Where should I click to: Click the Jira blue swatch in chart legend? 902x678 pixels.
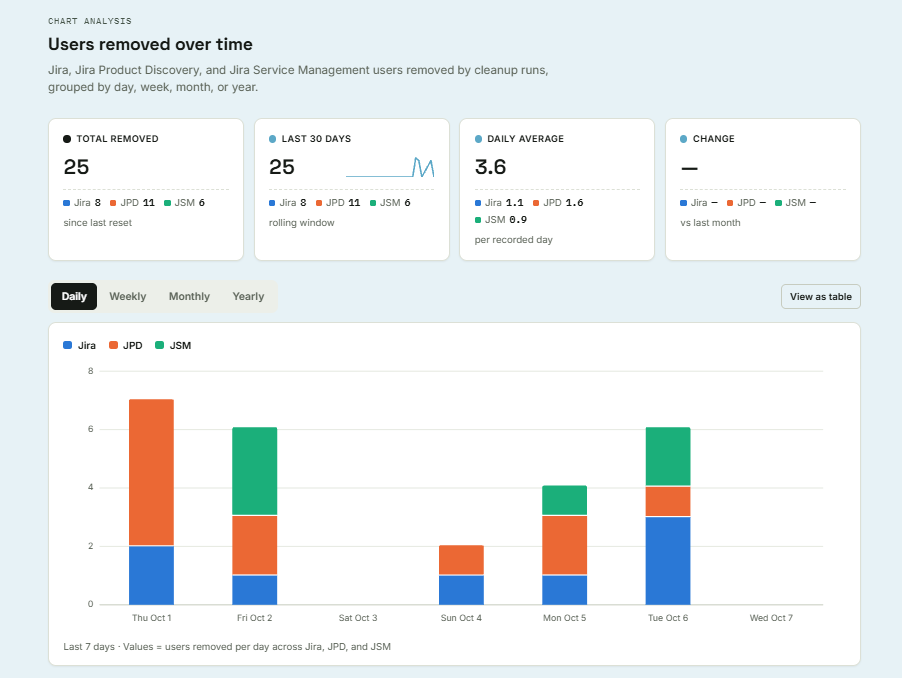click(67, 345)
